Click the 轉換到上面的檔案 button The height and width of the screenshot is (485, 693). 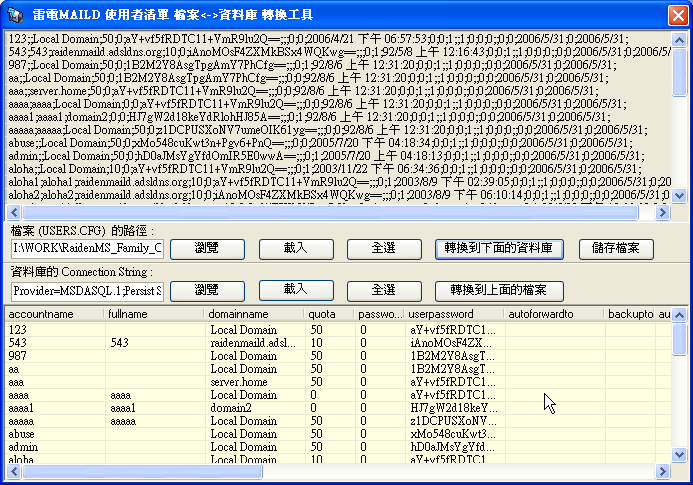point(498,289)
